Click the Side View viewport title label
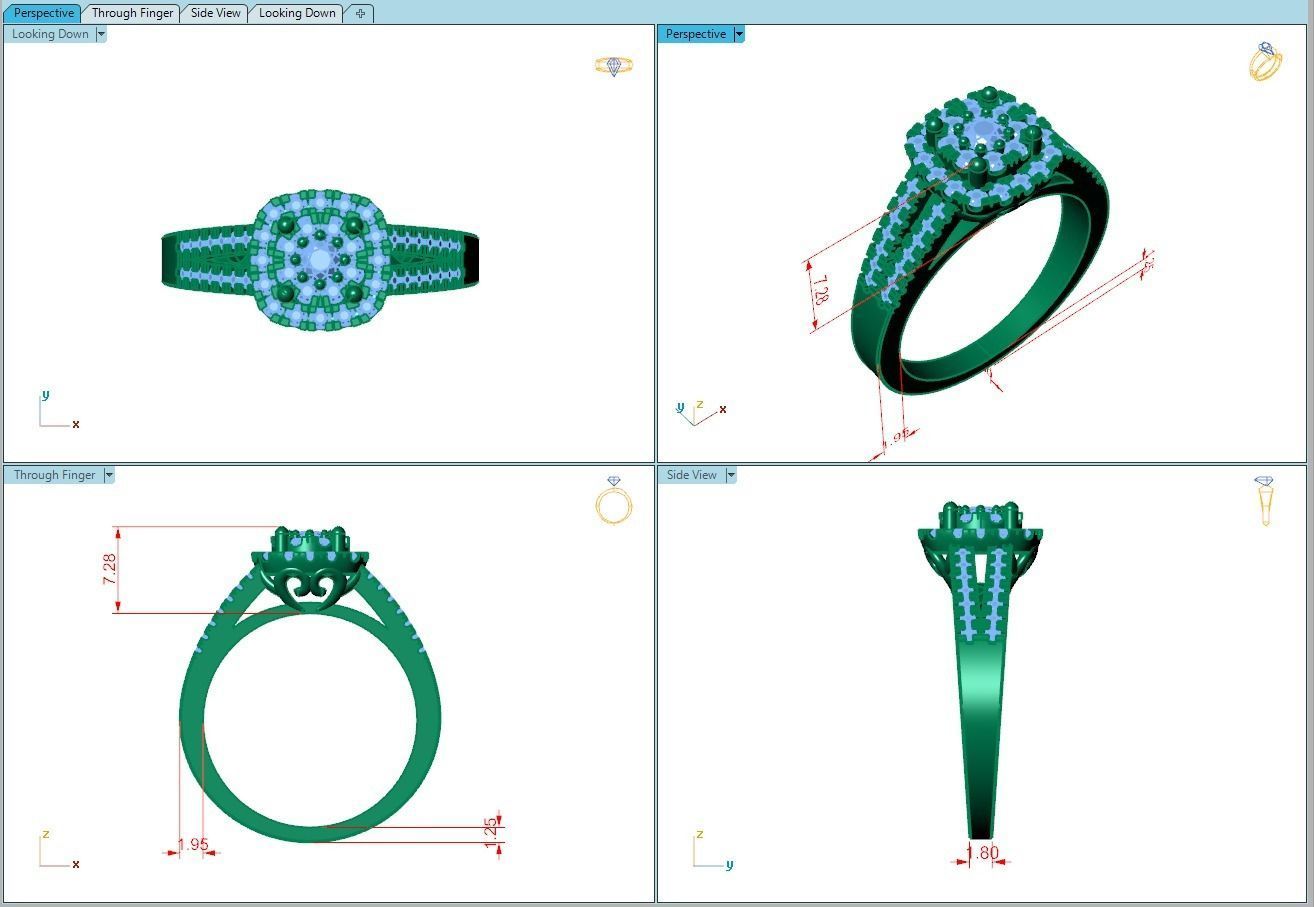The height and width of the screenshot is (907, 1314). (x=692, y=475)
